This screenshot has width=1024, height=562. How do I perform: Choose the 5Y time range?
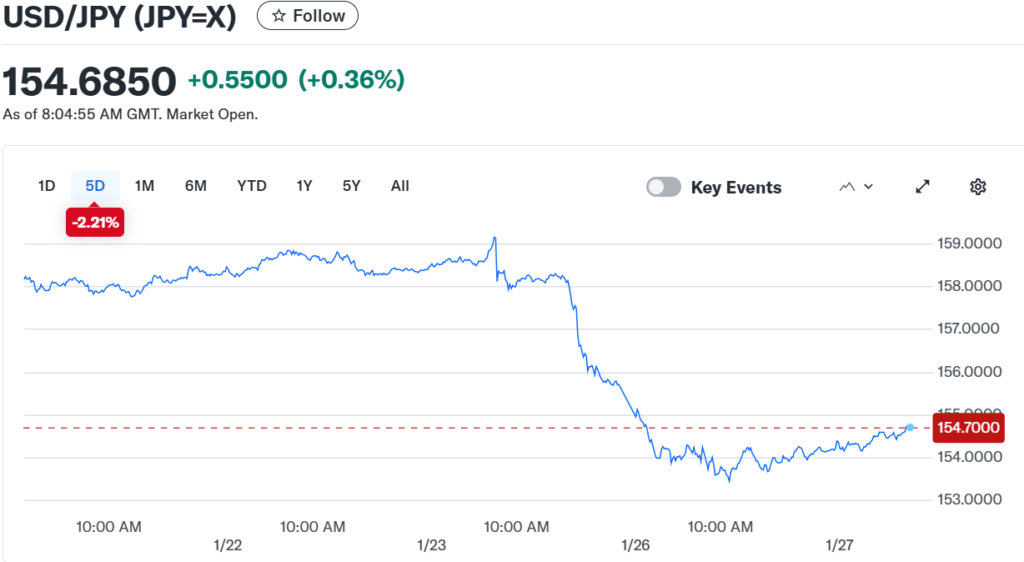pyautogui.click(x=351, y=186)
